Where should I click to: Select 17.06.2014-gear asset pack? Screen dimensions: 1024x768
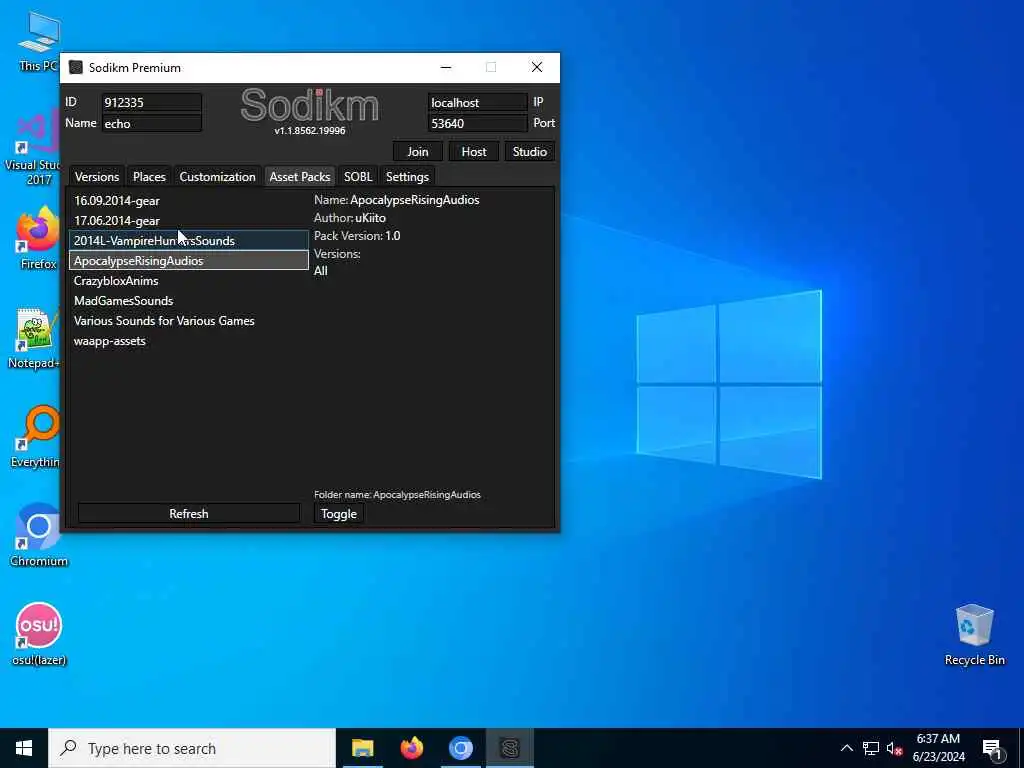tap(189, 221)
